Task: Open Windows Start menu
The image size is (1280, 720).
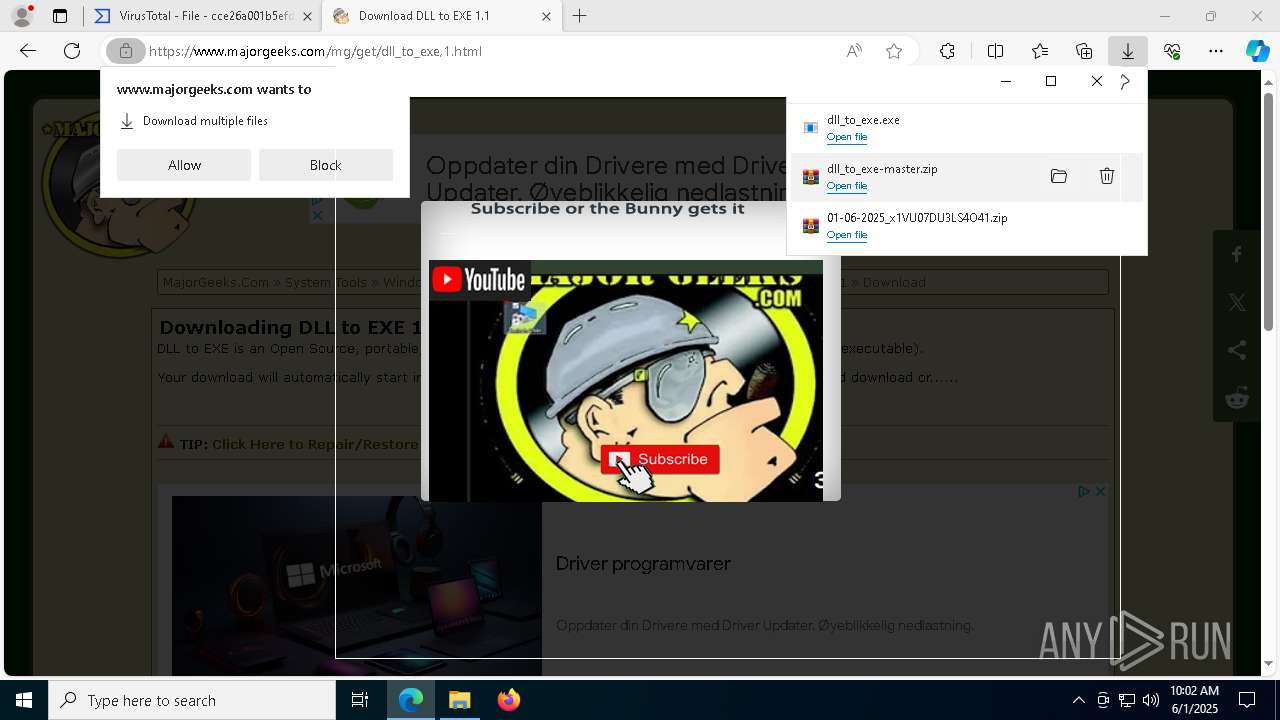Action: [x=24, y=700]
